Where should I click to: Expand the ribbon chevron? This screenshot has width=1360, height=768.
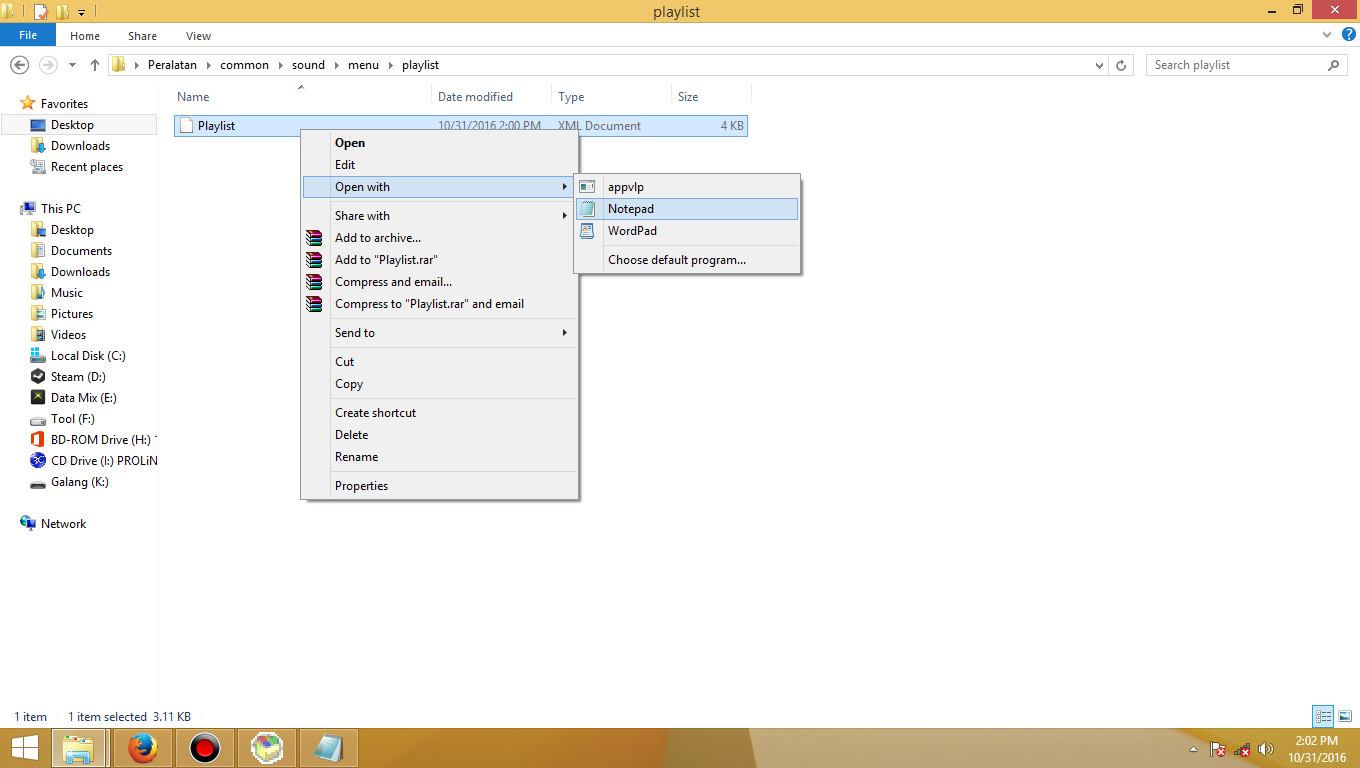click(1327, 35)
